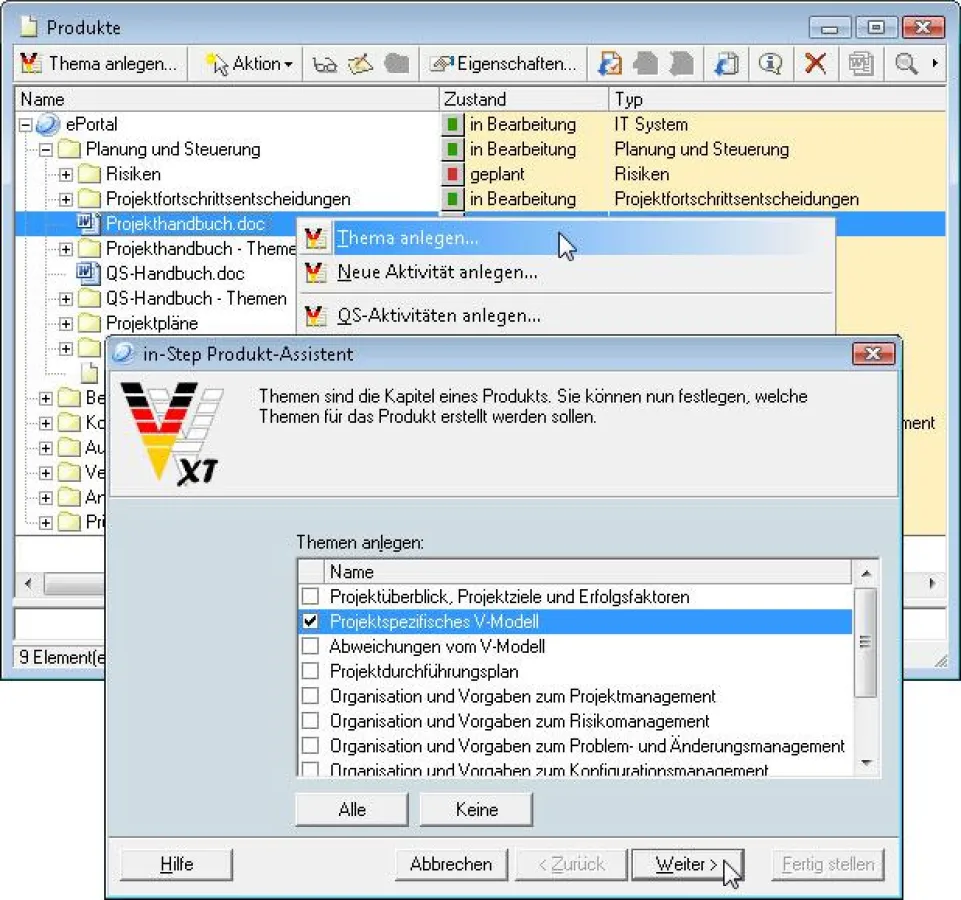Viewport: 961px width, 900px height.
Task: Click the red X delete toolbar icon
Action: [816, 64]
